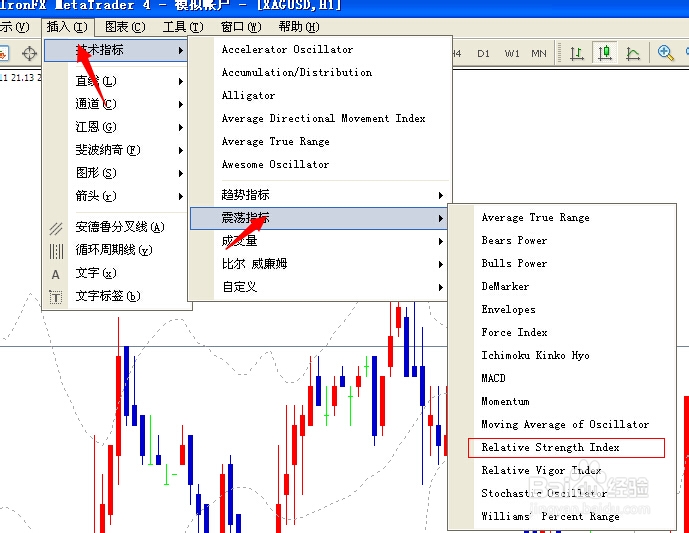Image resolution: width=689 pixels, height=533 pixels.
Task: Select Momentum oscillator
Action: tap(562, 402)
